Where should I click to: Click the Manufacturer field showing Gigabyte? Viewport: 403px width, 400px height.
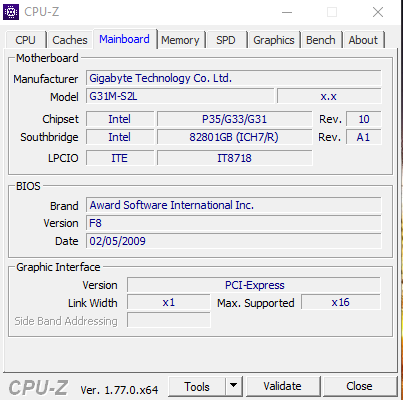[x=234, y=78]
